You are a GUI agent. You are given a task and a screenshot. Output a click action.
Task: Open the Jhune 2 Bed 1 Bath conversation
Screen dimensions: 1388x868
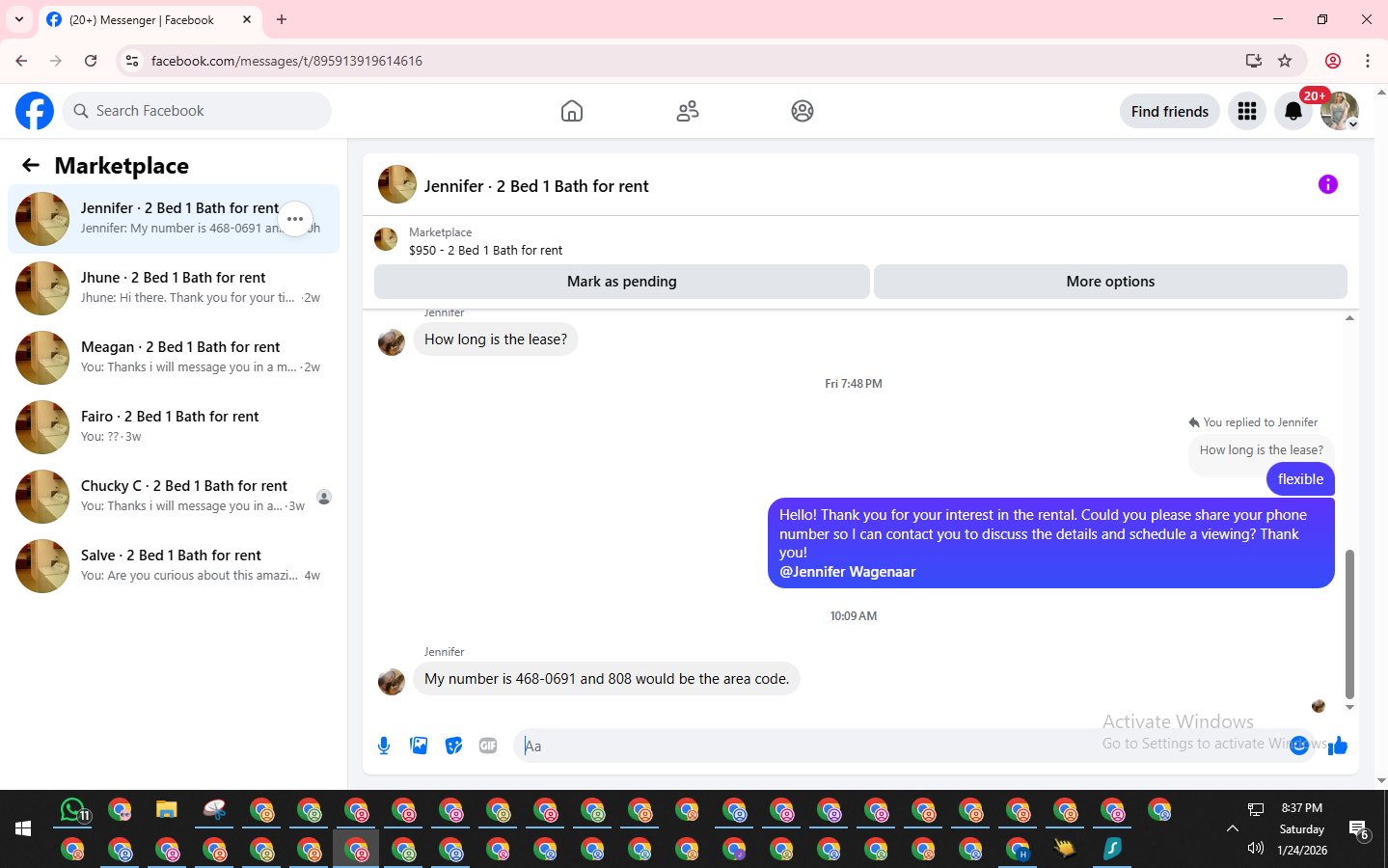point(174,288)
